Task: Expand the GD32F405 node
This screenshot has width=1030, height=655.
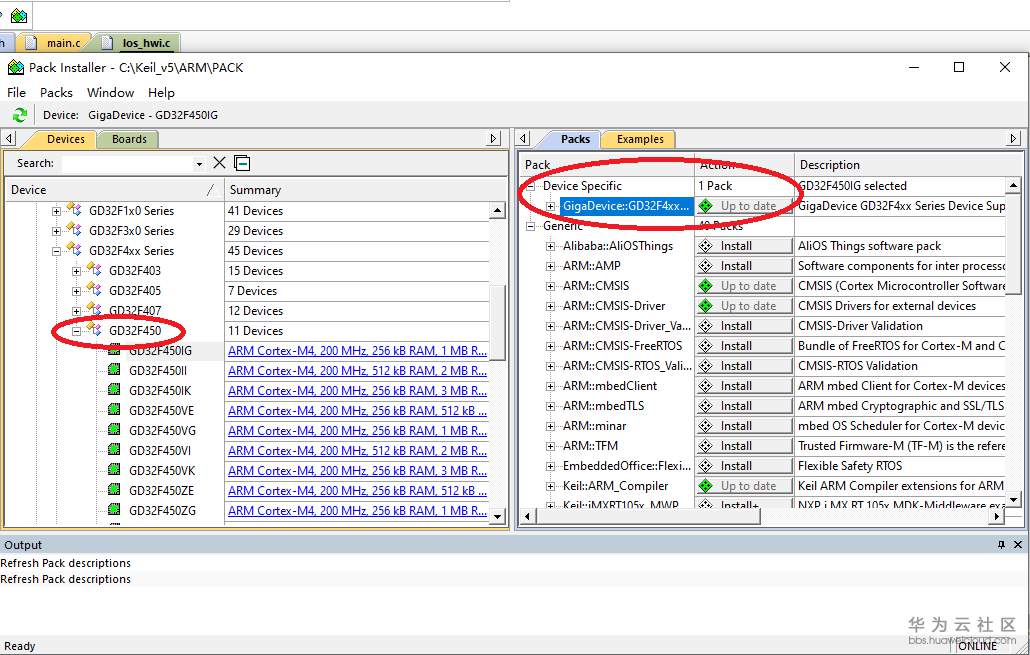Action: tap(76, 291)
